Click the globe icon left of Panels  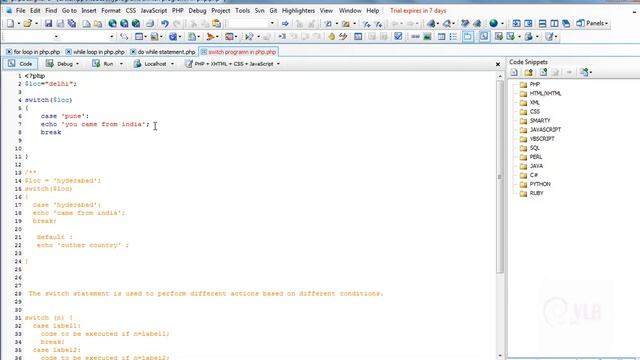click(x=493, y=24)
